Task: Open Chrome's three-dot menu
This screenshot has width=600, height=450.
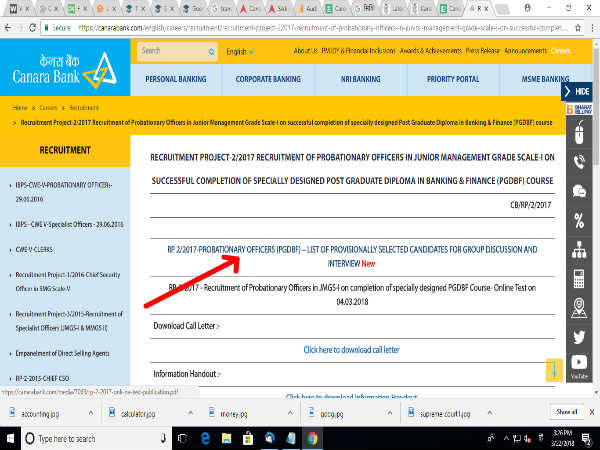Action: coord(592,28)
